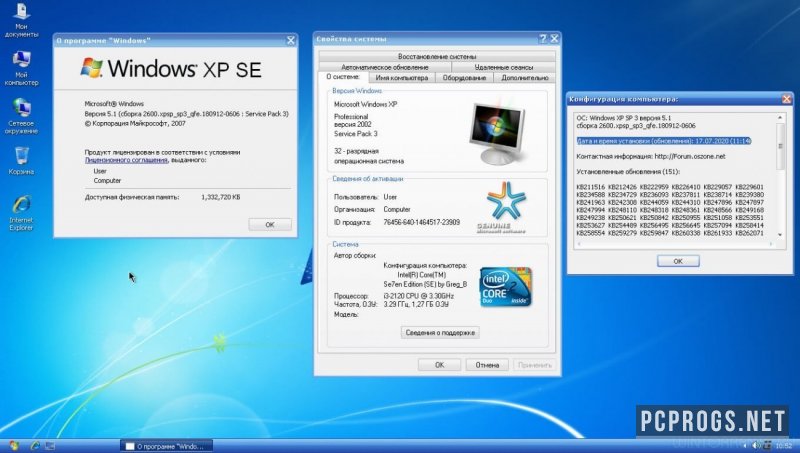Viewport: 800px width, 453px height.
Task: Select the Сетевое окружение desktop icon
Action: [21, 116]
